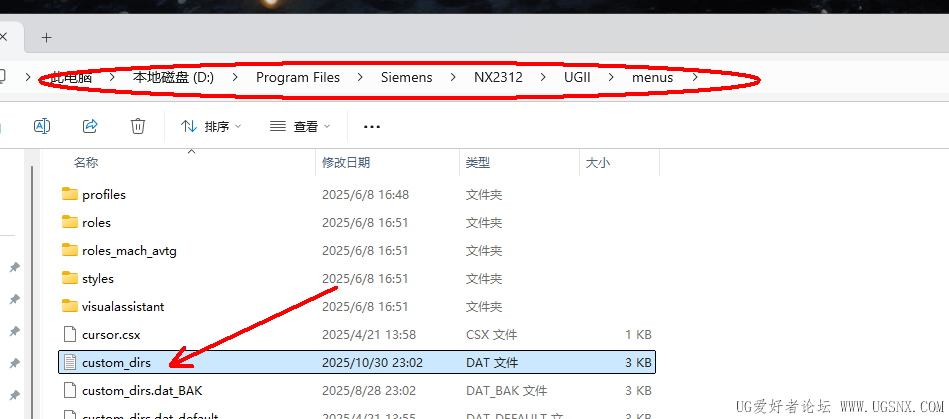Expand the chevron between Siemens and NX2312
Image resolution: width=949 pixels, height=419 pixels.
[x=453, y=78]
